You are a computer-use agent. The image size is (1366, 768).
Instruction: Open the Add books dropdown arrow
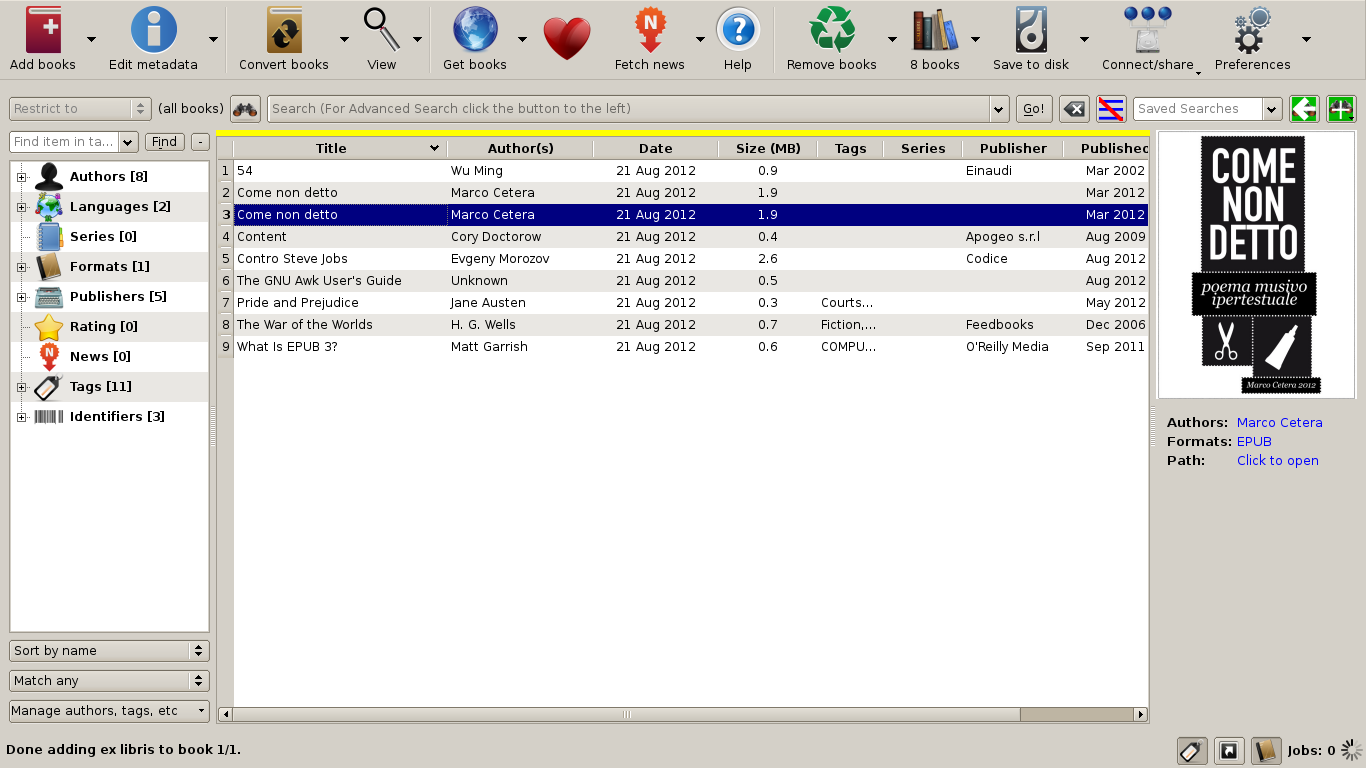coord(91,39)
